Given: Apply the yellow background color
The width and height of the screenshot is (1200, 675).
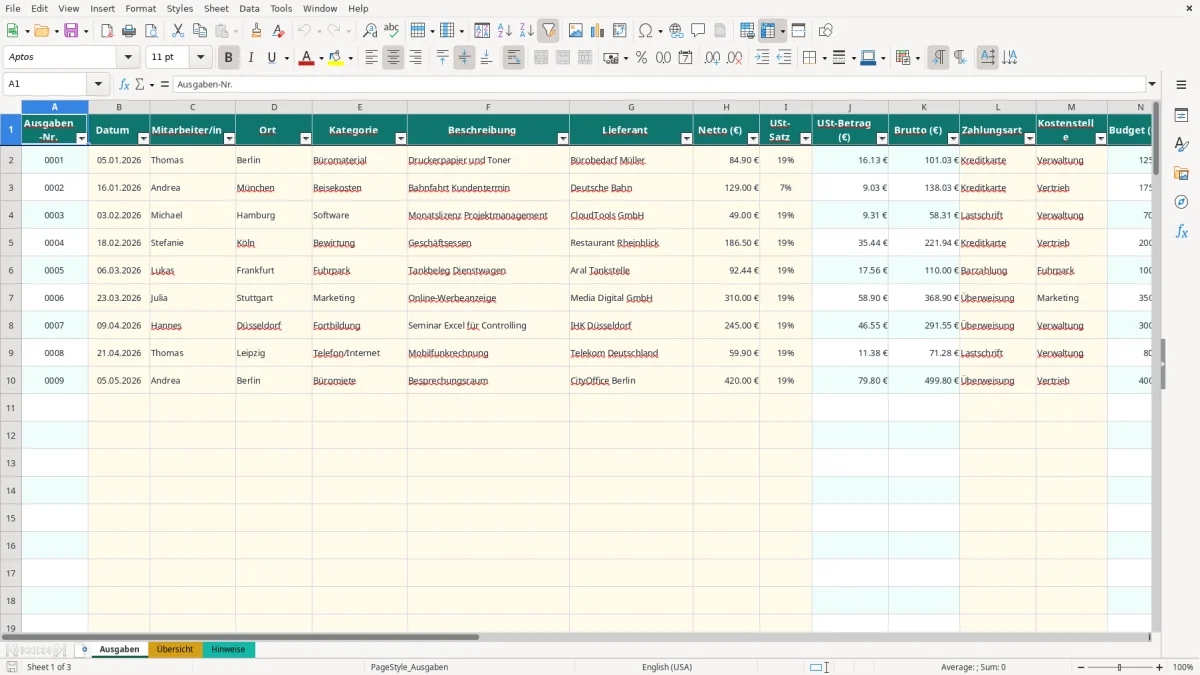Looking at the screenshot, I should click(x=335, y=58).
